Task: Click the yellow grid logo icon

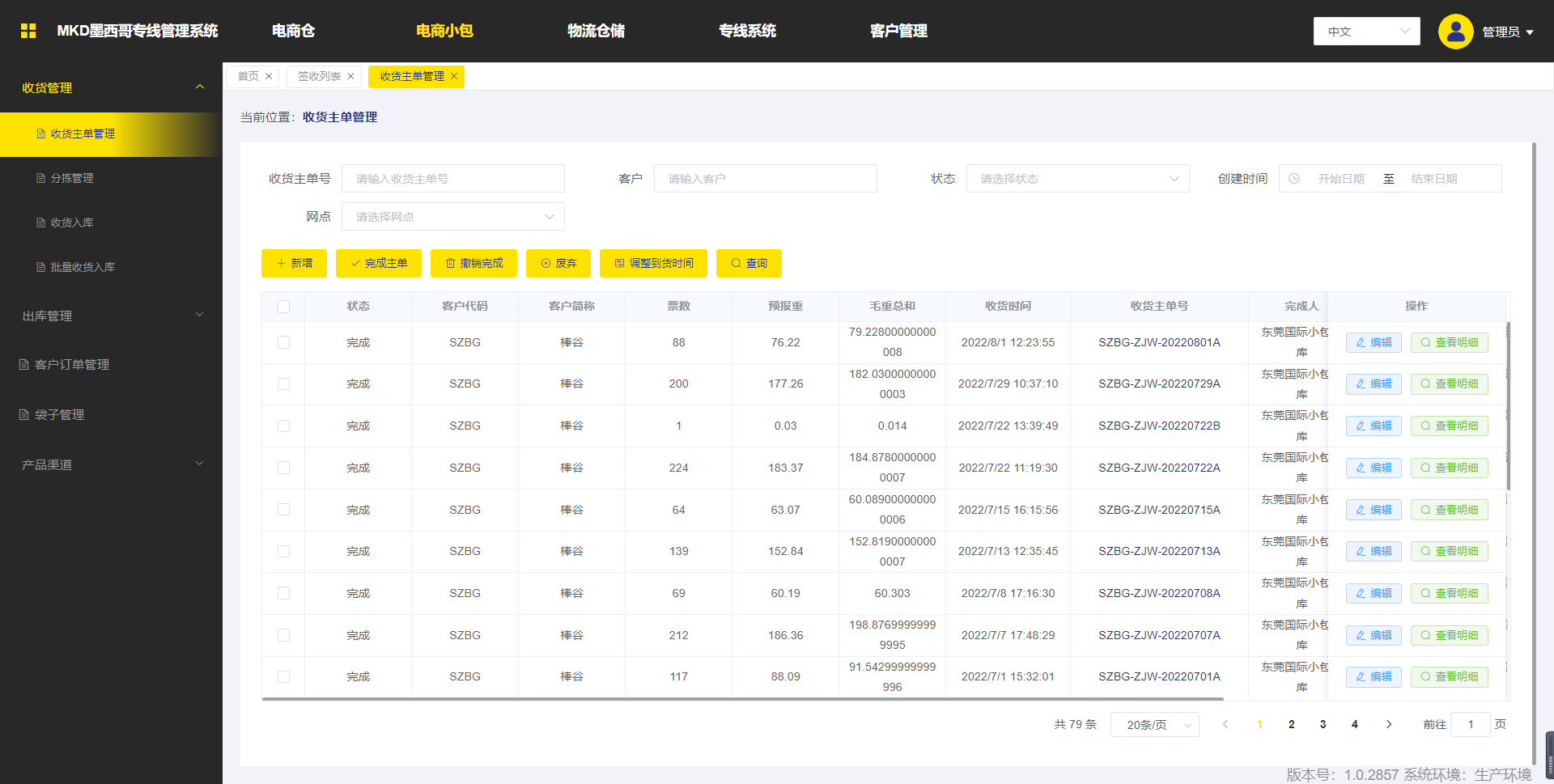Action: coord(28,31)
